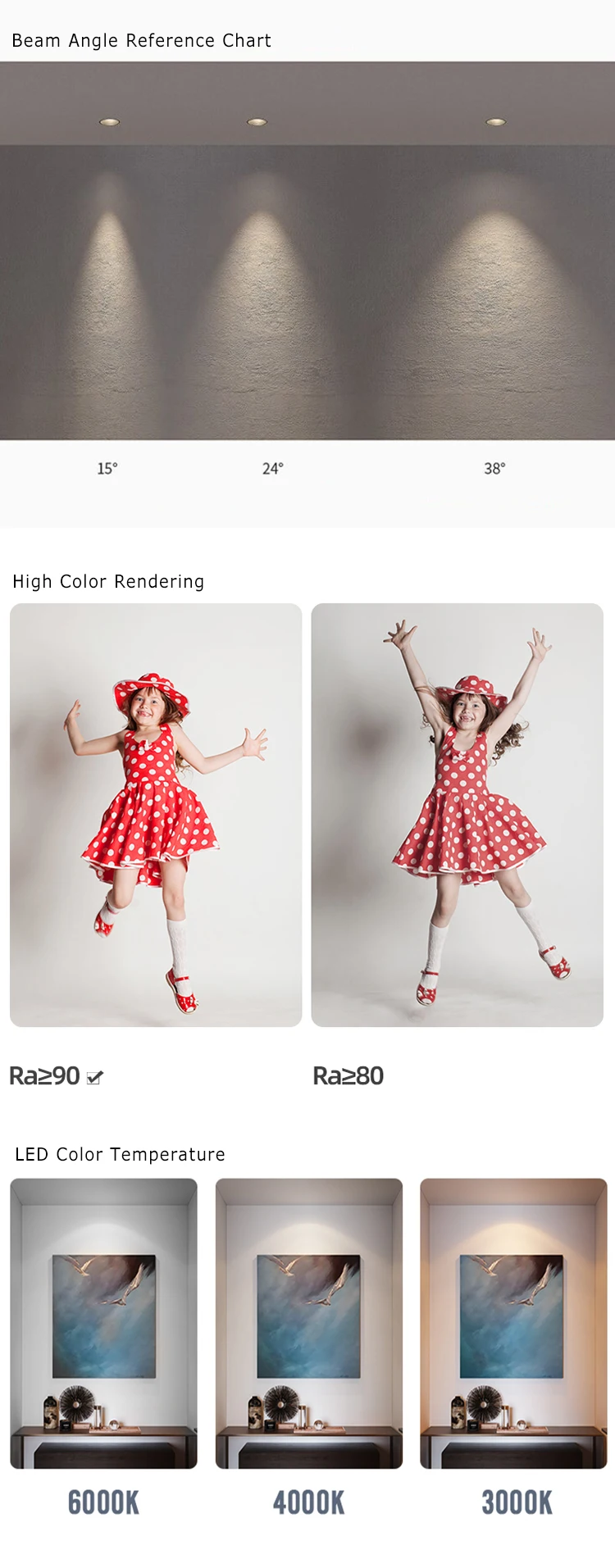Image resolution: width=615 pixels, height=1568 pixels.
Task: Click the 24° beam angle label
Action: tap(273, 469)
